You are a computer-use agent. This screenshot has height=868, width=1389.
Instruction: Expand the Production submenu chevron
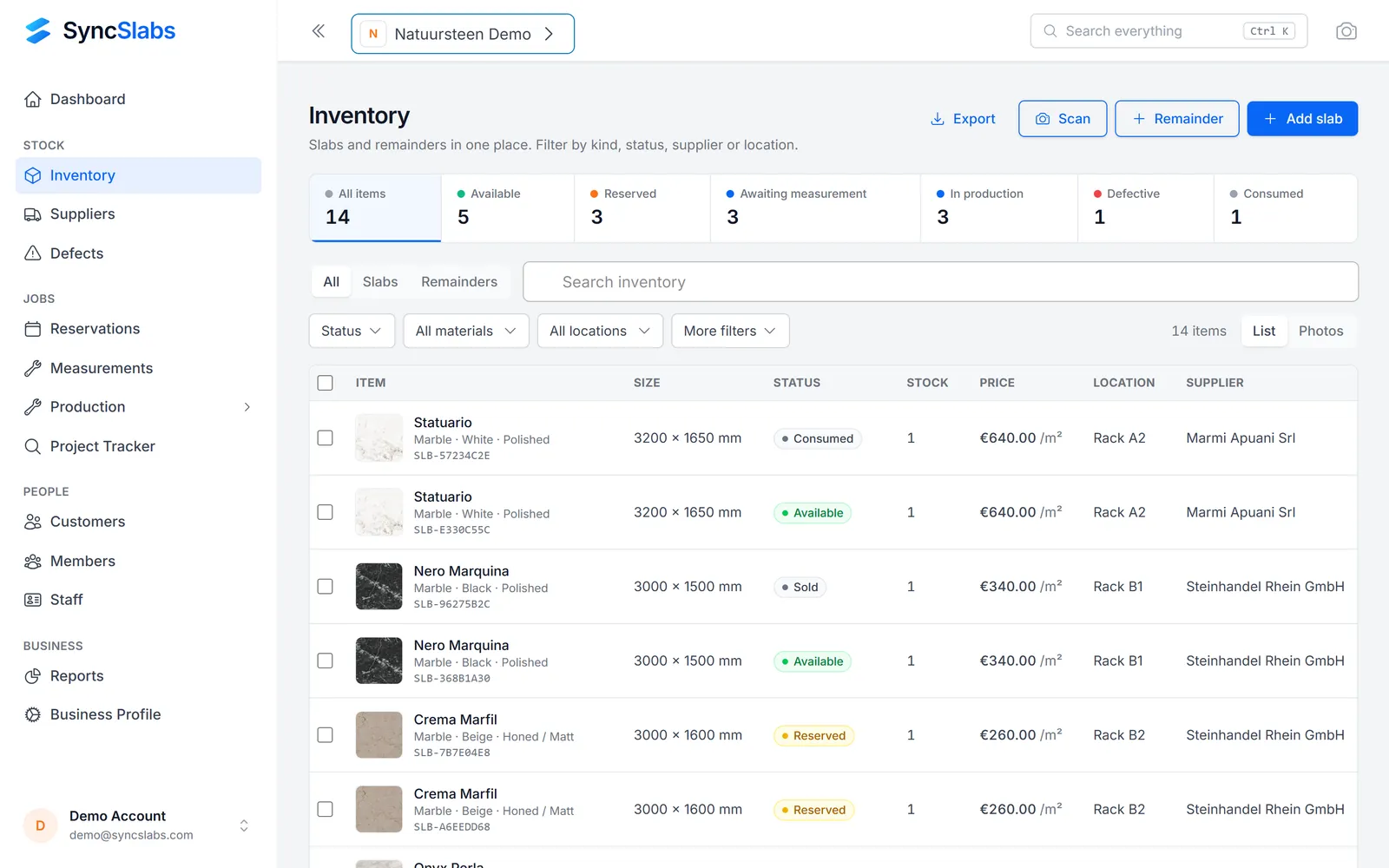[247, 407]
